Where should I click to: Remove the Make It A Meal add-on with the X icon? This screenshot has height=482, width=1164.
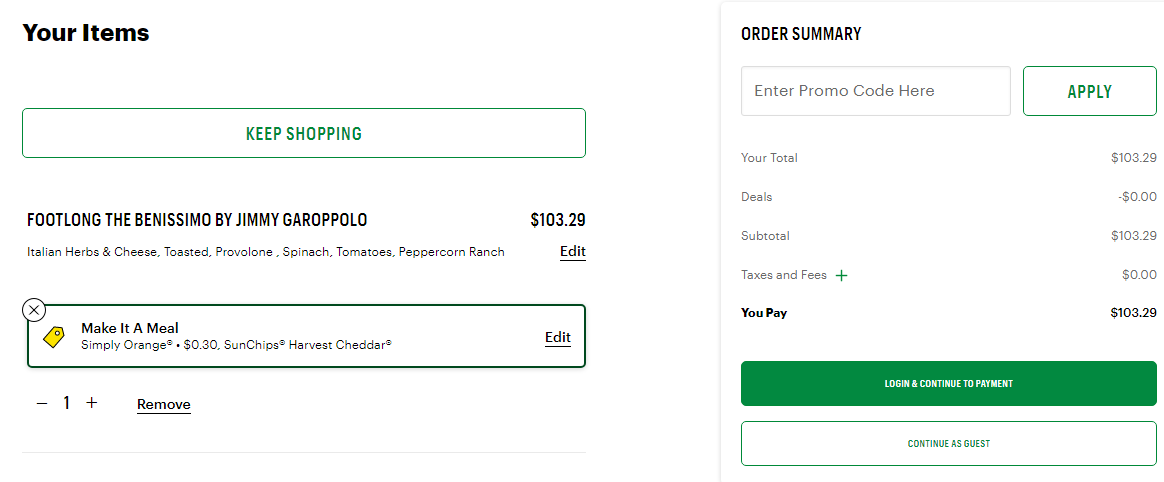tap(34, 310)
